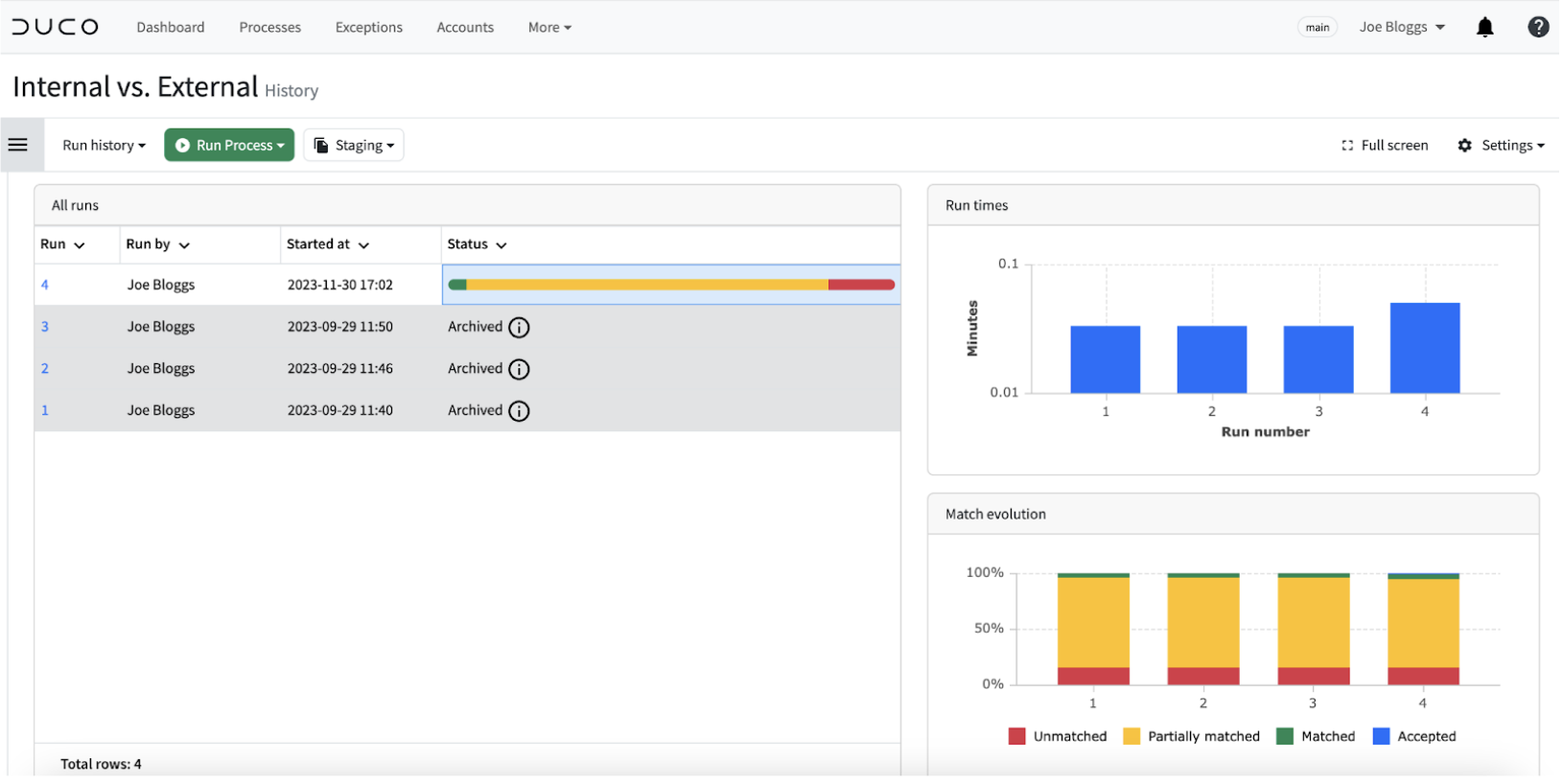
Task: Click the info icon for archived run 1
Action: (520, 412)
